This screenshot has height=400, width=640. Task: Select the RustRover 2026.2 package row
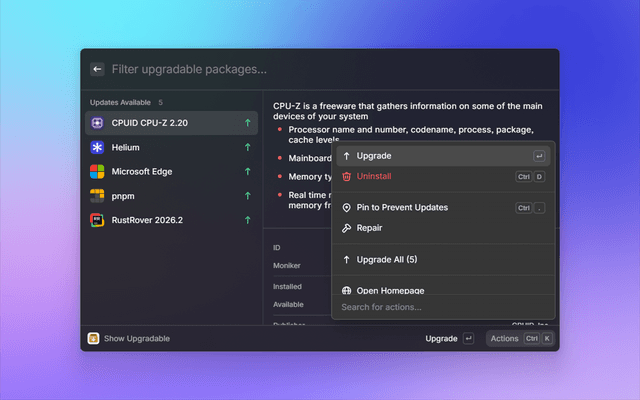point(171,220)
